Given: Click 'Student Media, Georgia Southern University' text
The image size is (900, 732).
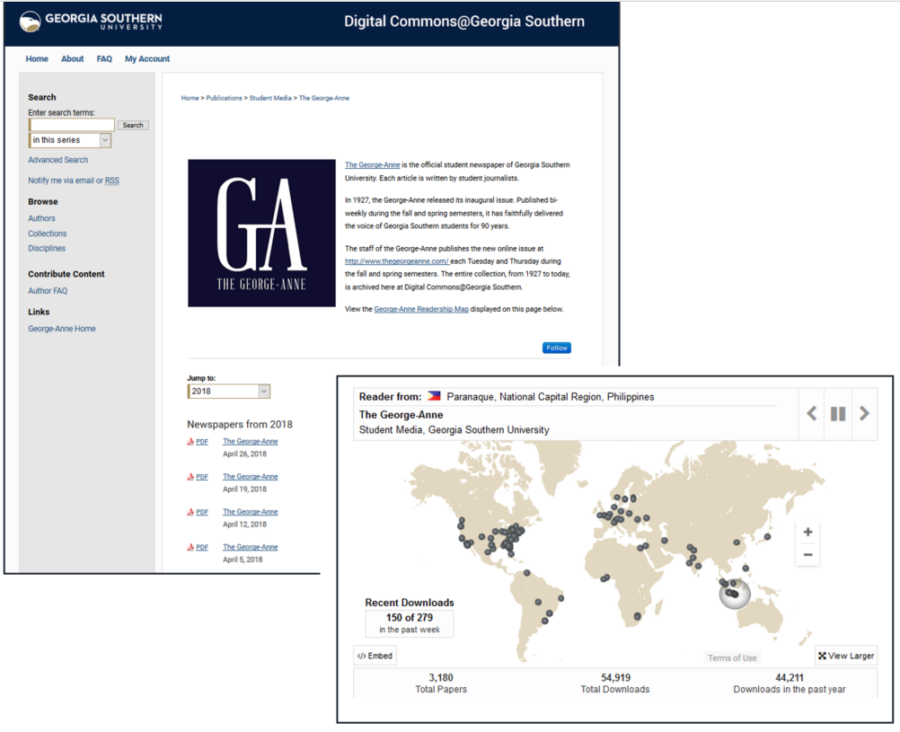Looking at the screenshot, I should [x=454, y=430].
